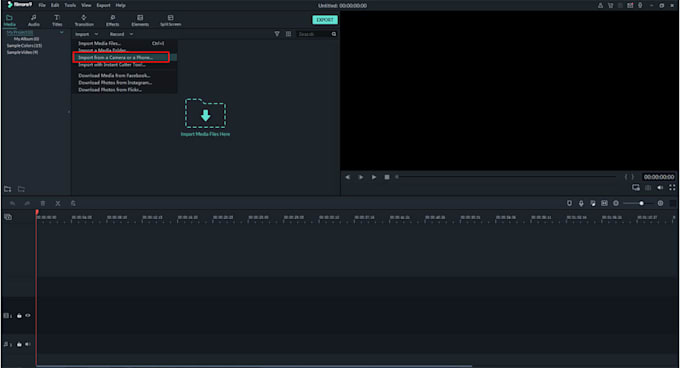Hide video track 1 with eye icon
Screen dimensions: 680x368
[28, 316]
